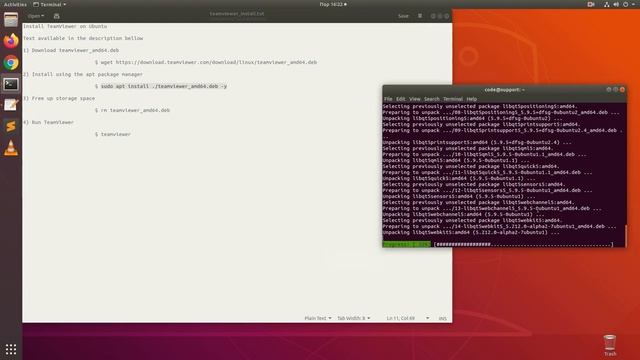
Task: Open the gedit hamburger menu
Action: pos(420,16)
